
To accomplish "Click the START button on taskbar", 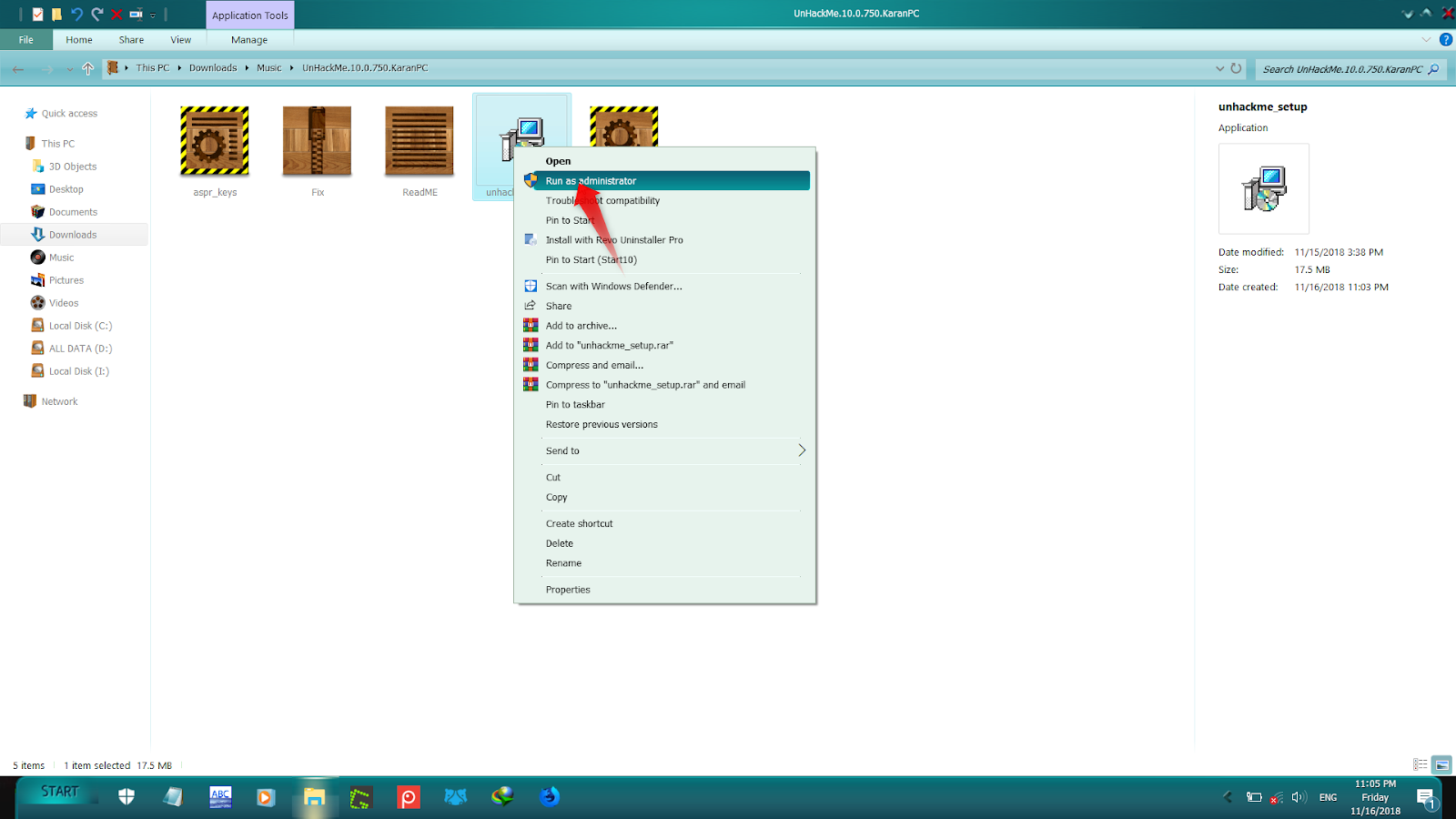I will point(60,793).
